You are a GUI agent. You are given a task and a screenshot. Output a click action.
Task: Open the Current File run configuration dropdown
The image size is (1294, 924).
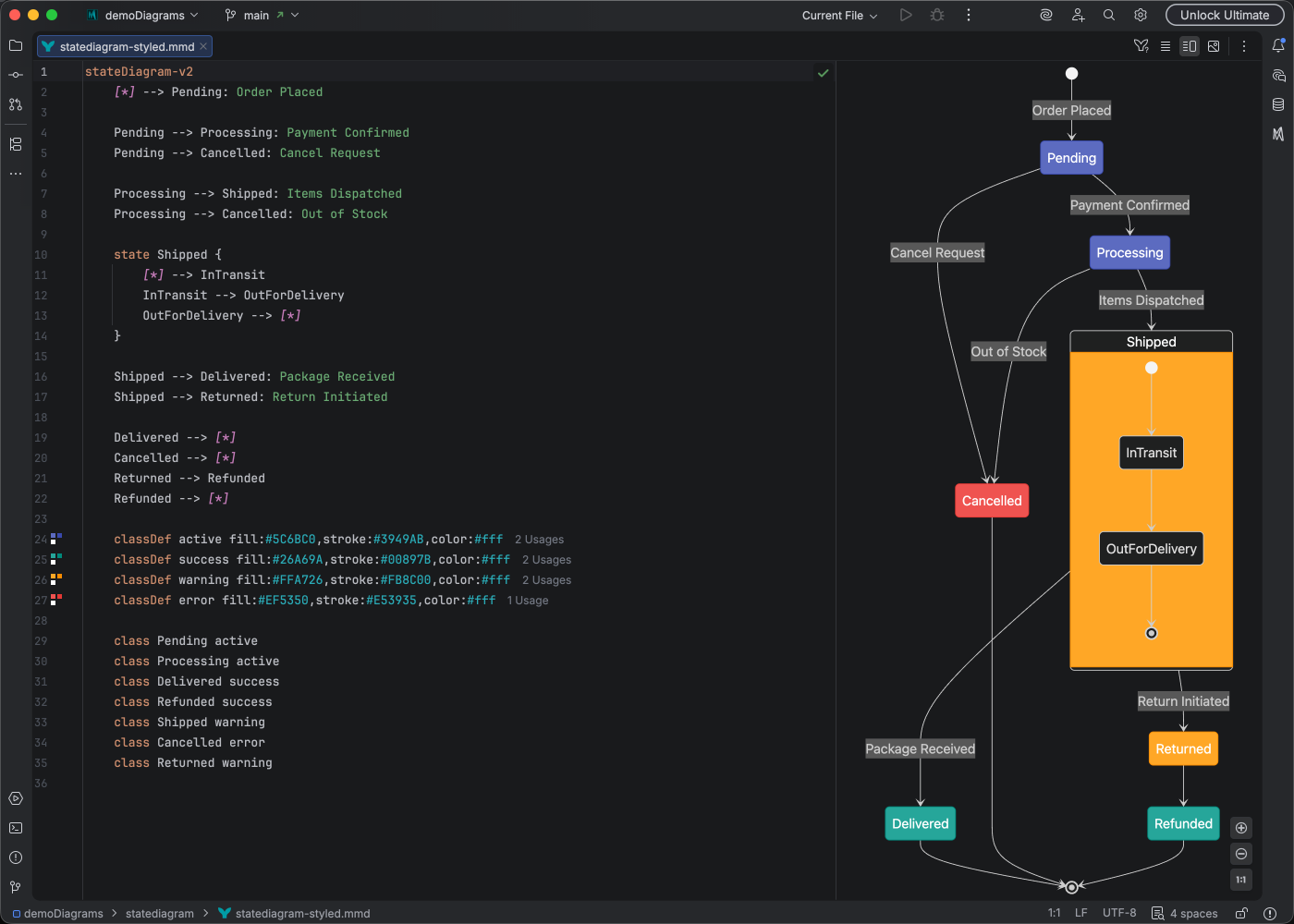(x=837, y=15)
